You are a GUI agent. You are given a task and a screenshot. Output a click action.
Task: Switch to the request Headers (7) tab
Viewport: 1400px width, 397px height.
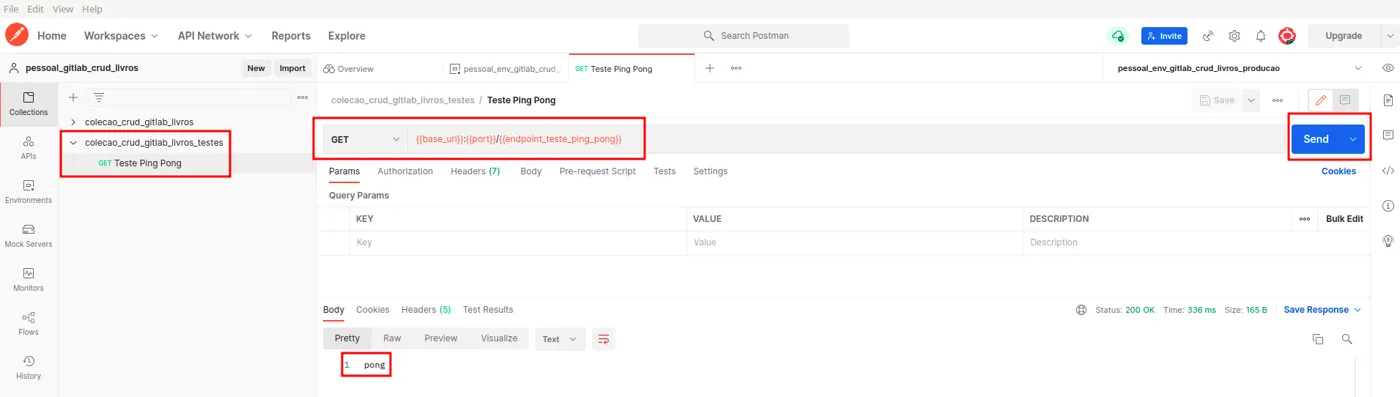[475, 171]
